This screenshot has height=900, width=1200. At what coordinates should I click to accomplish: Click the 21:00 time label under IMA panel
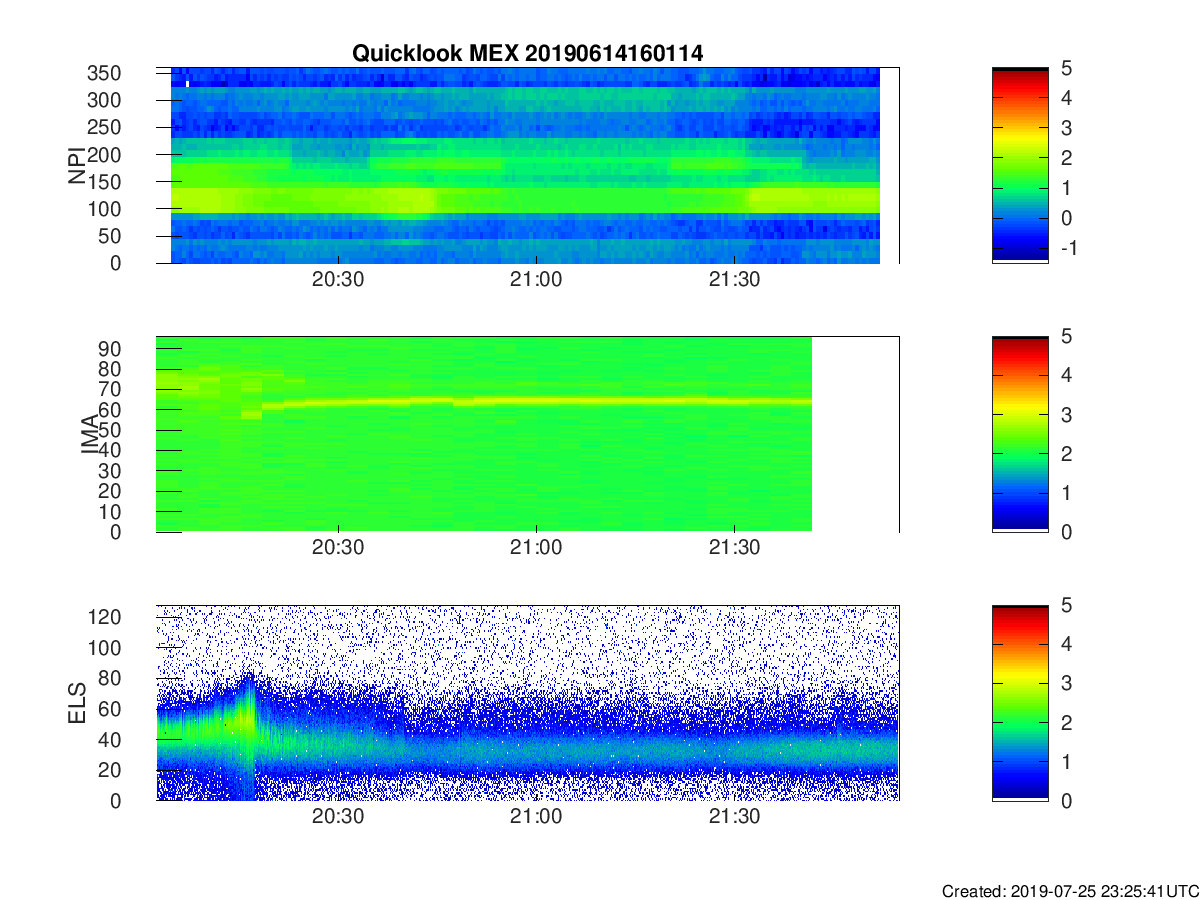[537, 549]
